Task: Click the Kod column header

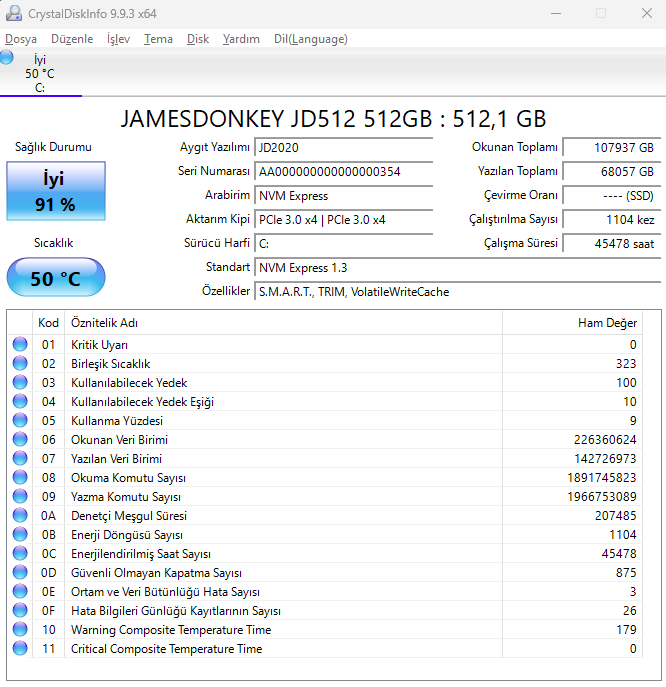Action: point(48,323)
